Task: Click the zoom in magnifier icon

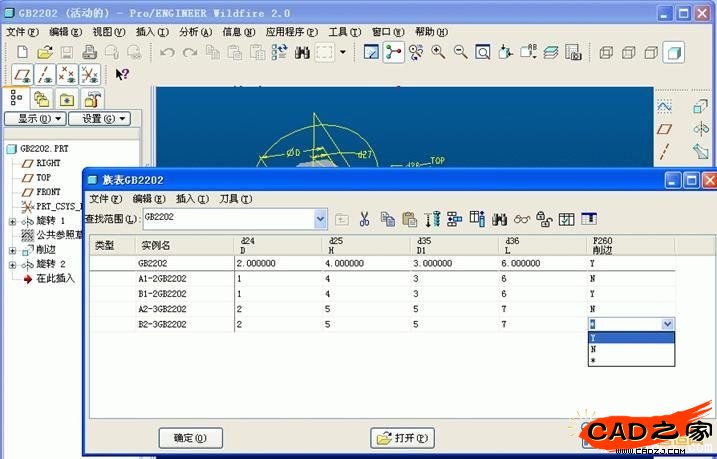Action: (x=438, y=52)
